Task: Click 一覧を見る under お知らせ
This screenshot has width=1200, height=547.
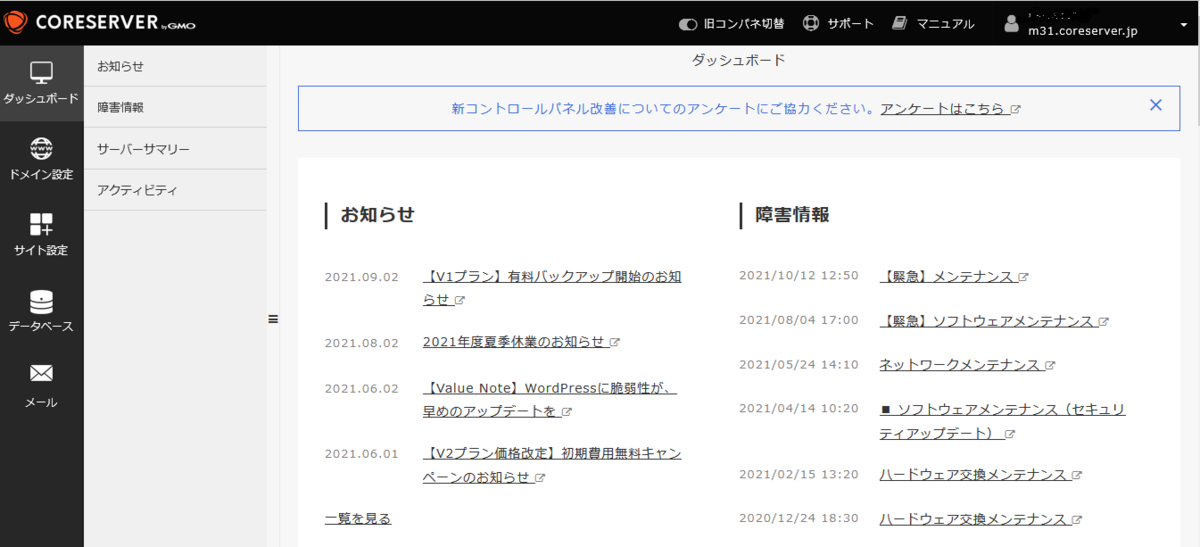Action: 358,518
